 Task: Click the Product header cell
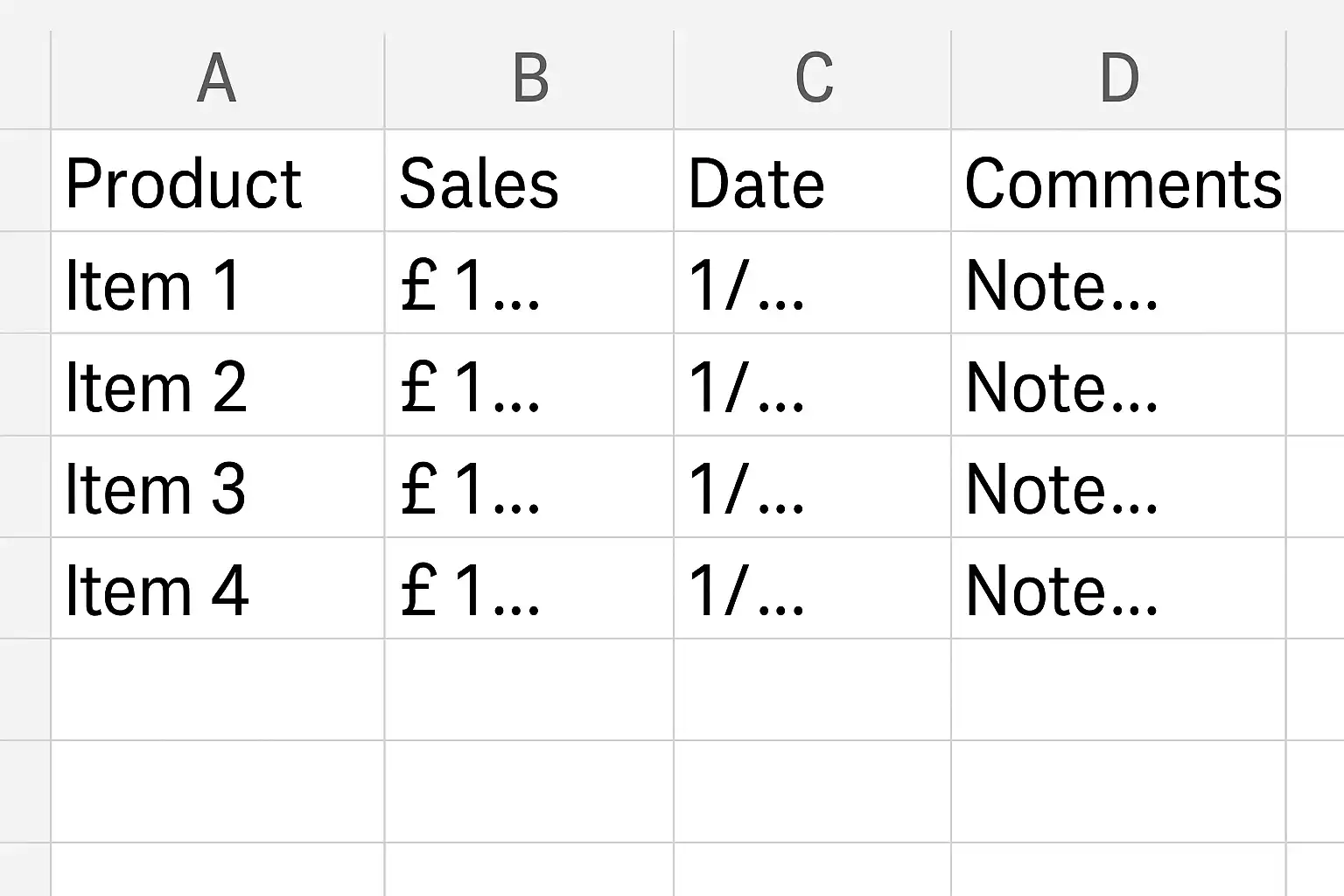pos(217,182)
